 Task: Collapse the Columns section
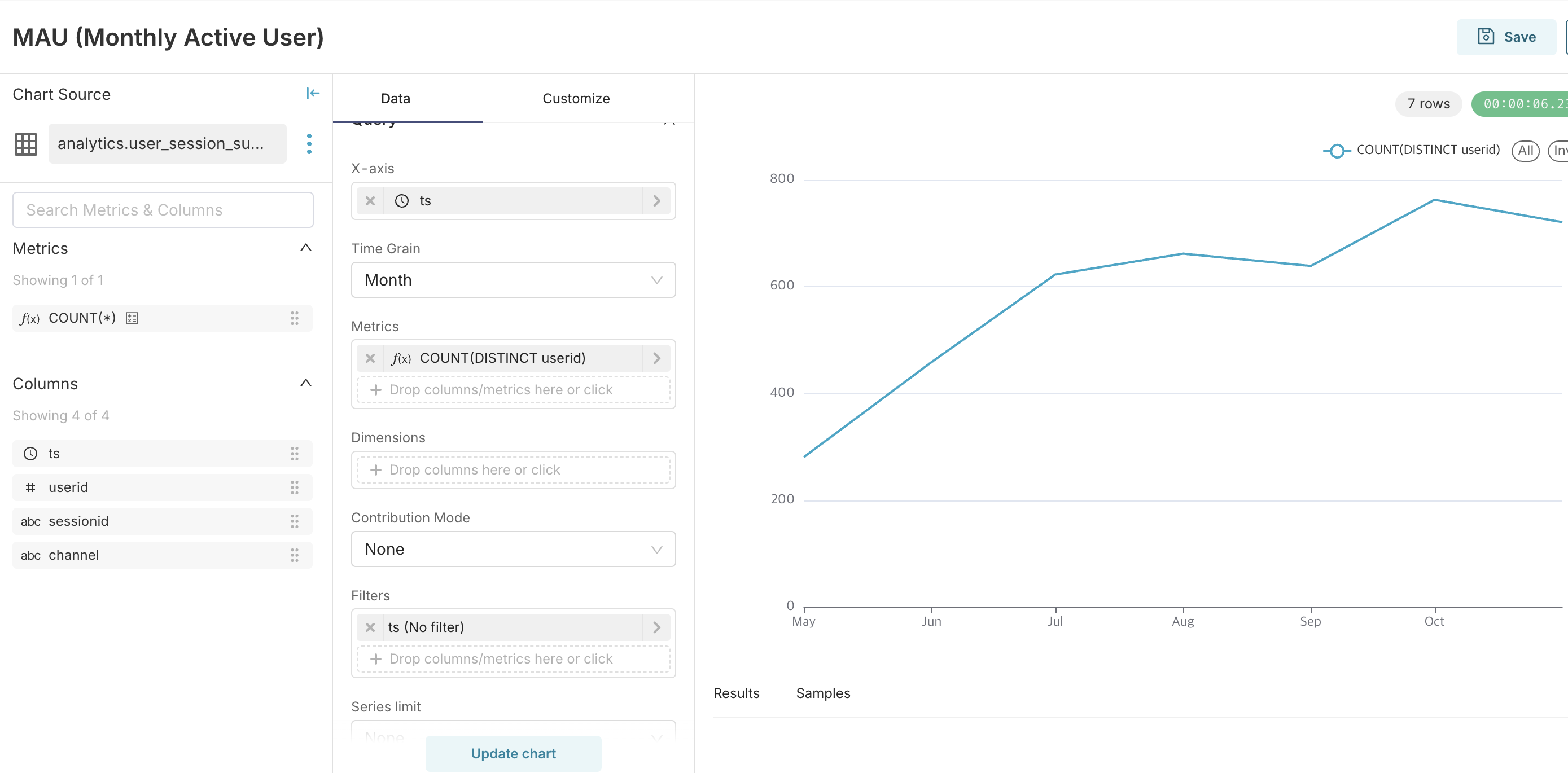pos(305,383)
